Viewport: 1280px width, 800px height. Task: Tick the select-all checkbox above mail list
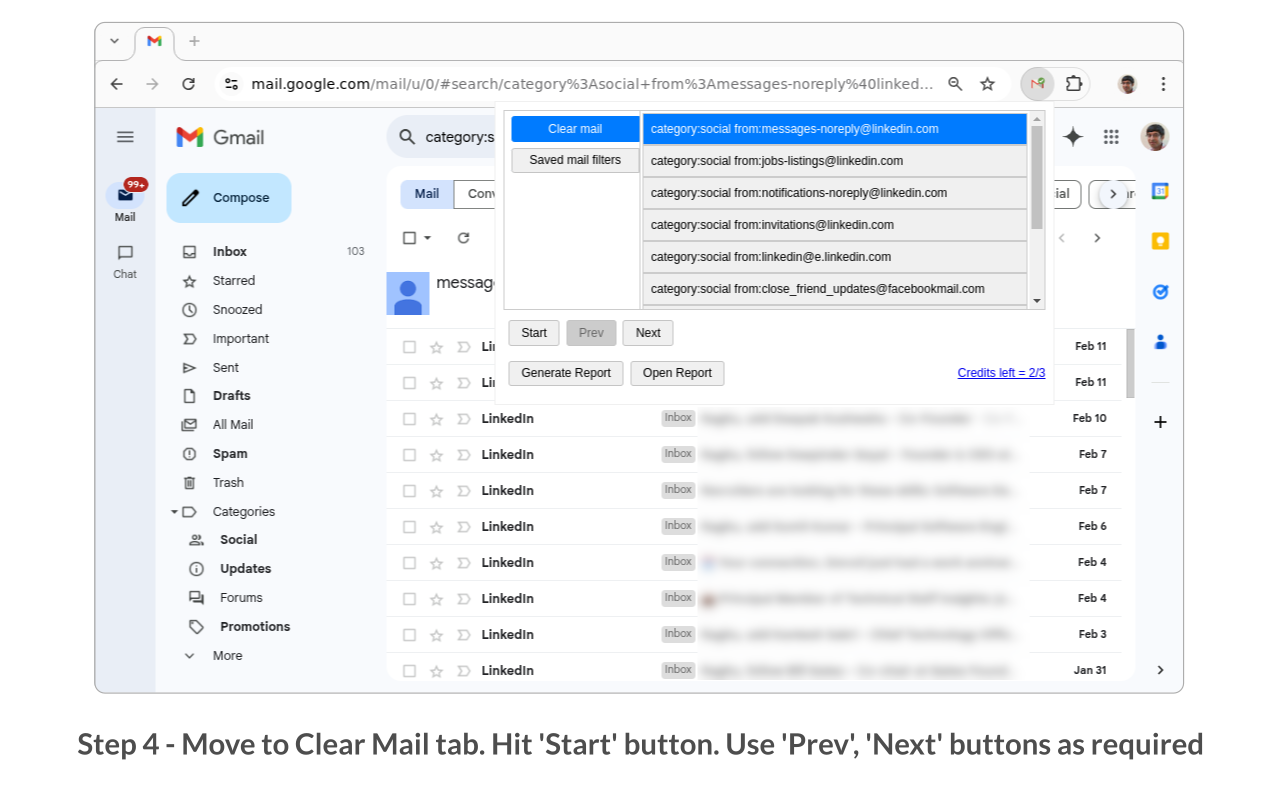[409, 238]
